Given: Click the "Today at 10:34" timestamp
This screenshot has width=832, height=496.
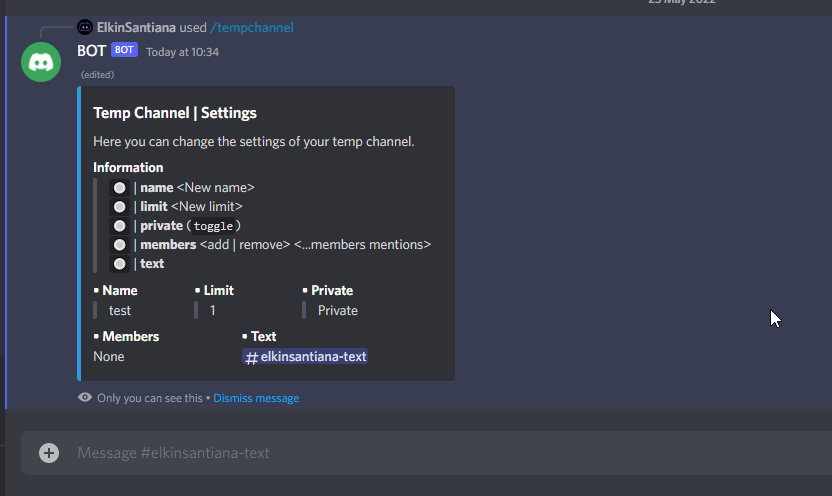Looking at the screenshot, I should coord(182,51).
